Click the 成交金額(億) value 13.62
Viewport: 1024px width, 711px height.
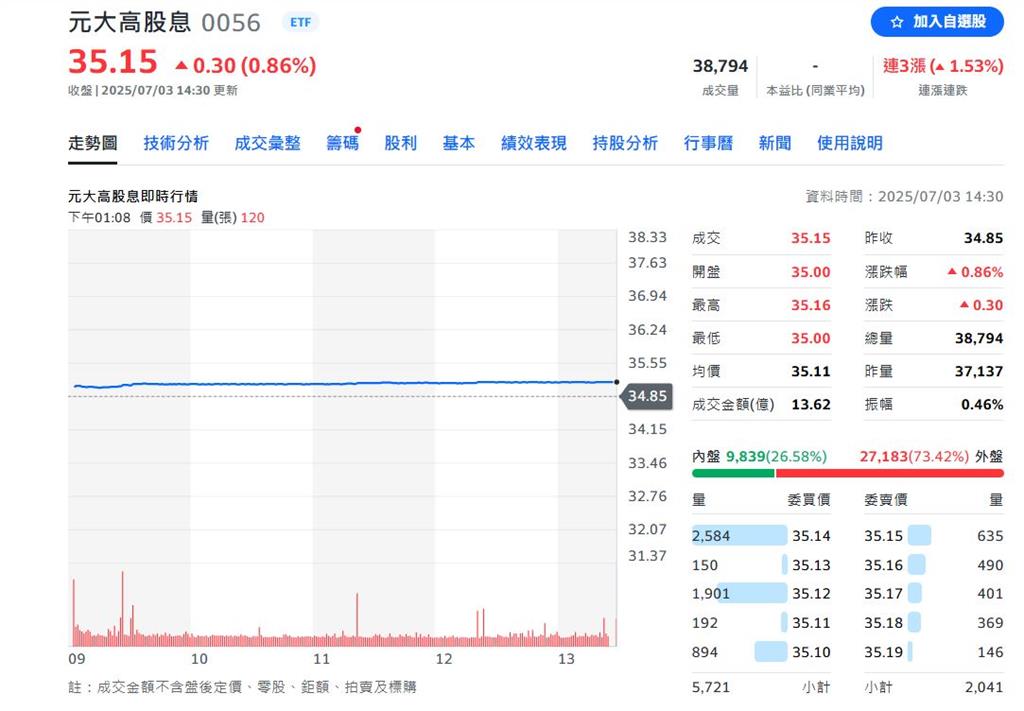click(x=810, y=405)
